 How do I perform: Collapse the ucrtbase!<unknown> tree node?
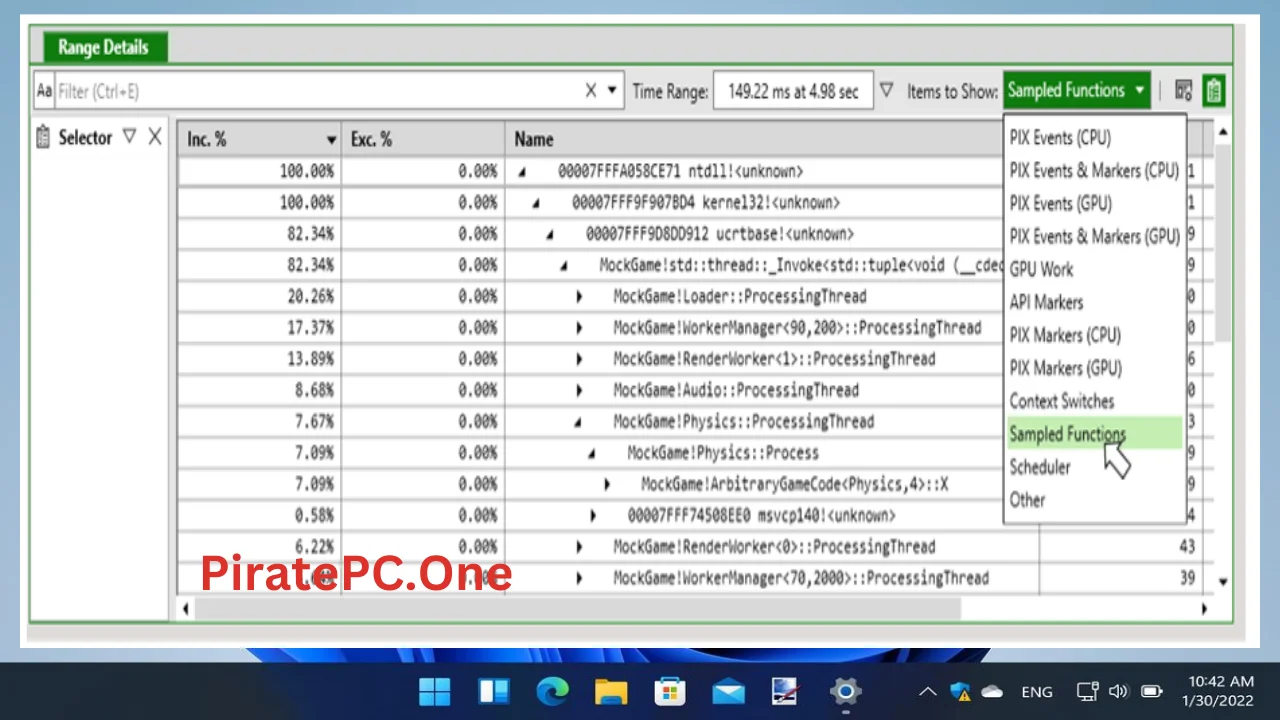coord(550,235)
